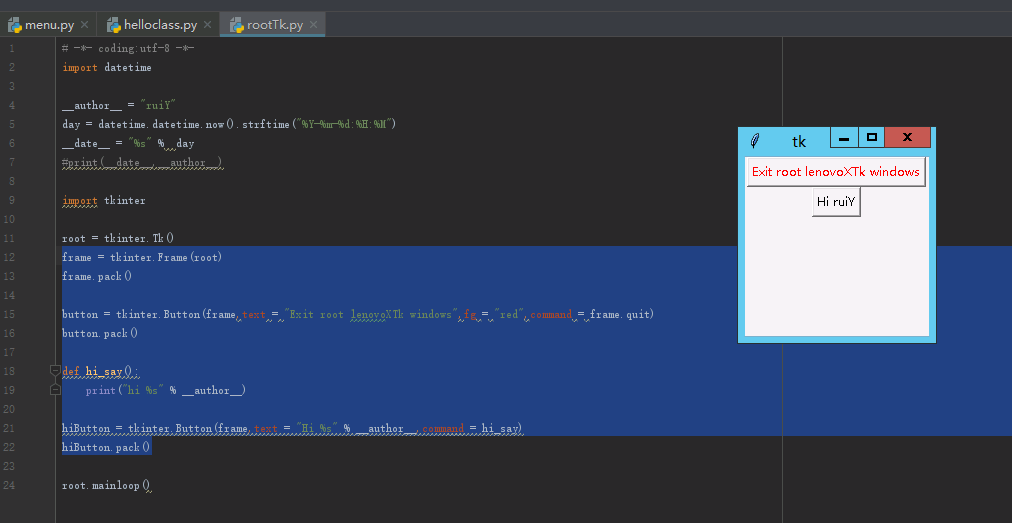Click 'frame.pack()' on line 13
This screenshot has height=523, width=1012.
pyautogui.click(x=97, y=276)
